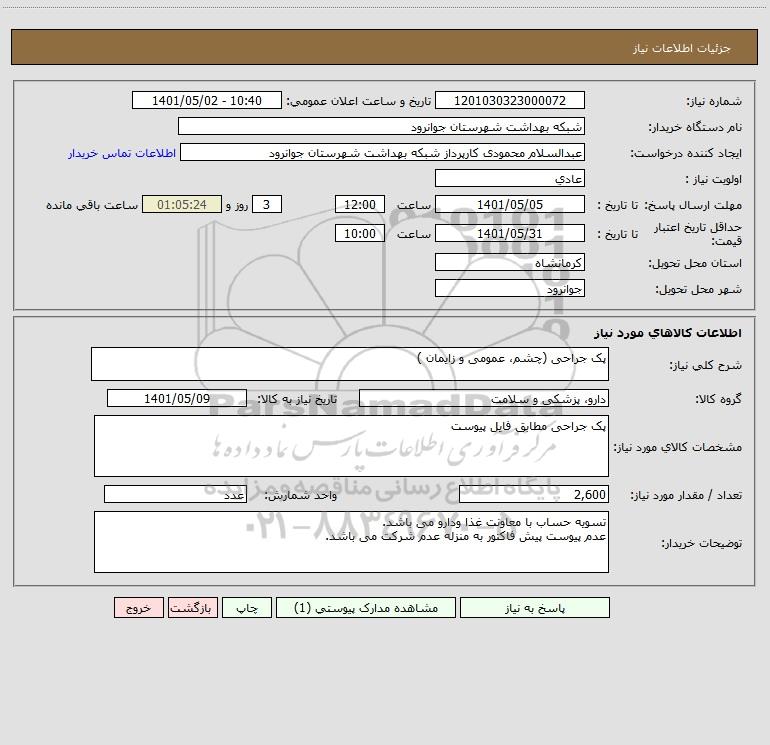The width and height of the screenshot is (770, 745).
Task: Click label حداقل تاریخ اعتبار قیمت
Action: pos(698,234)
